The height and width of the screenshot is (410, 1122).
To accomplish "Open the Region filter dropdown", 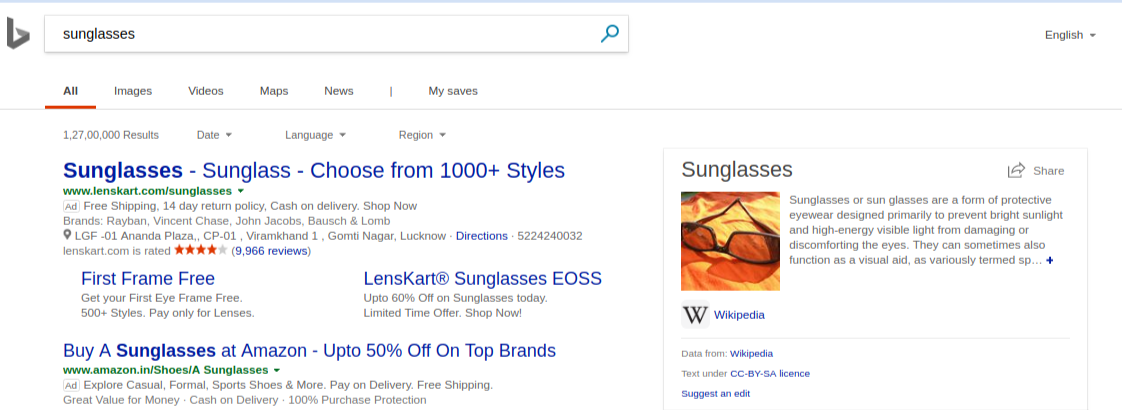I will [422, 135].
